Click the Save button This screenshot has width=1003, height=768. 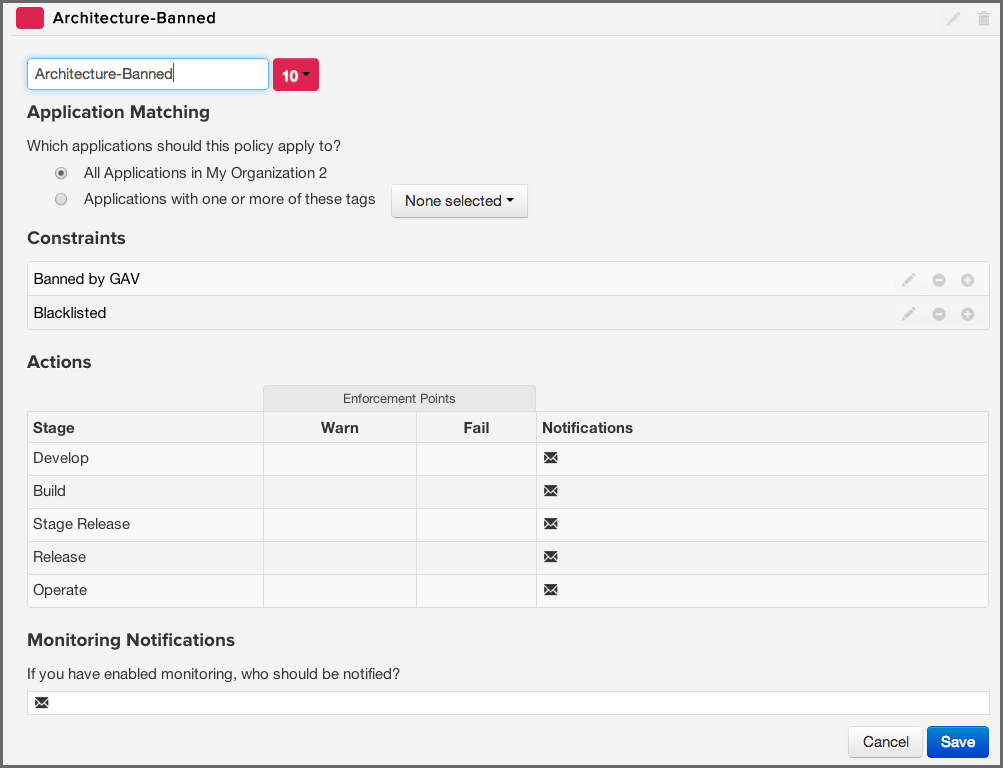957,742
